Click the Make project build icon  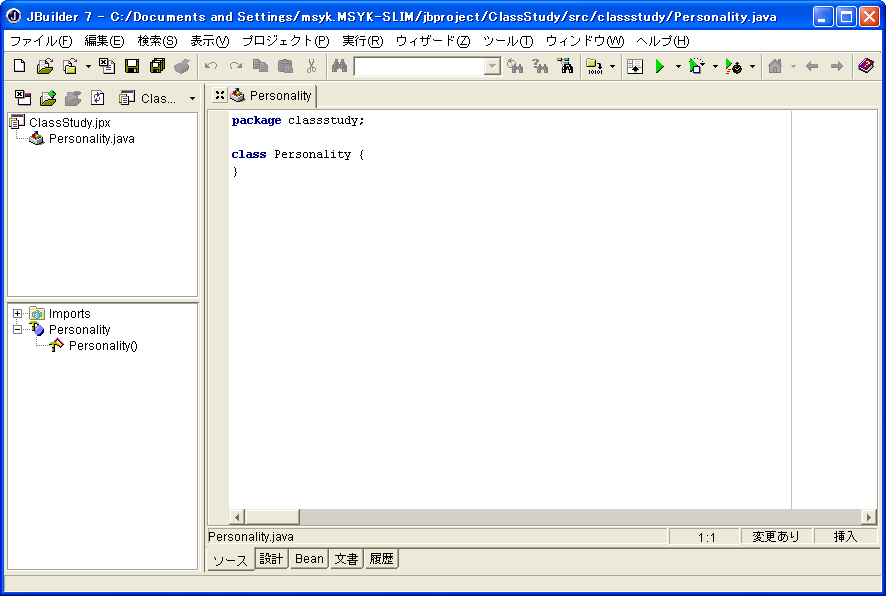[x=594, y=67]
